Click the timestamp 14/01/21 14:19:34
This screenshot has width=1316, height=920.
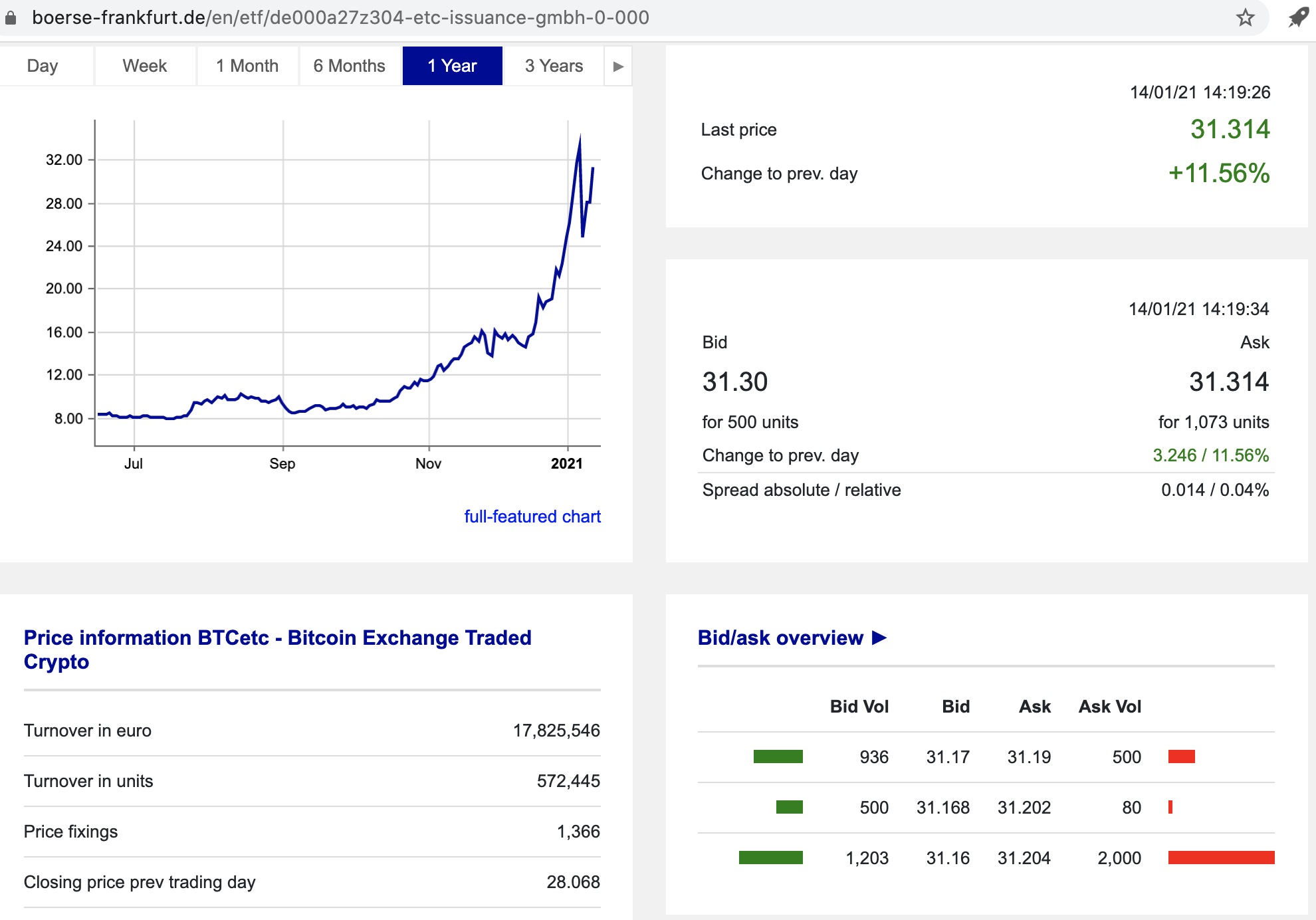(x=1199, y=309)
